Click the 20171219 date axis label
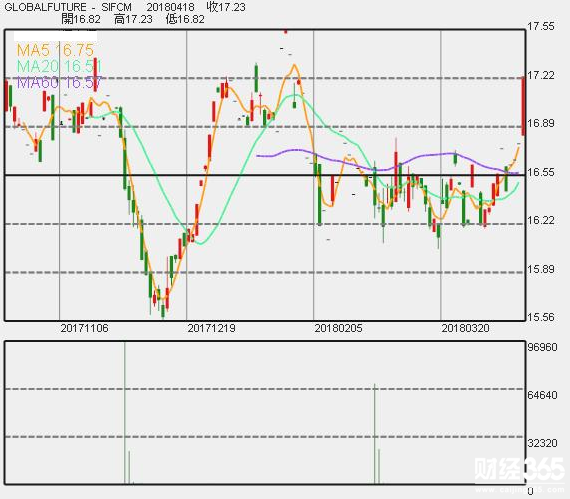The width and height of the screenshot is (570, 499). click(212, 328)
